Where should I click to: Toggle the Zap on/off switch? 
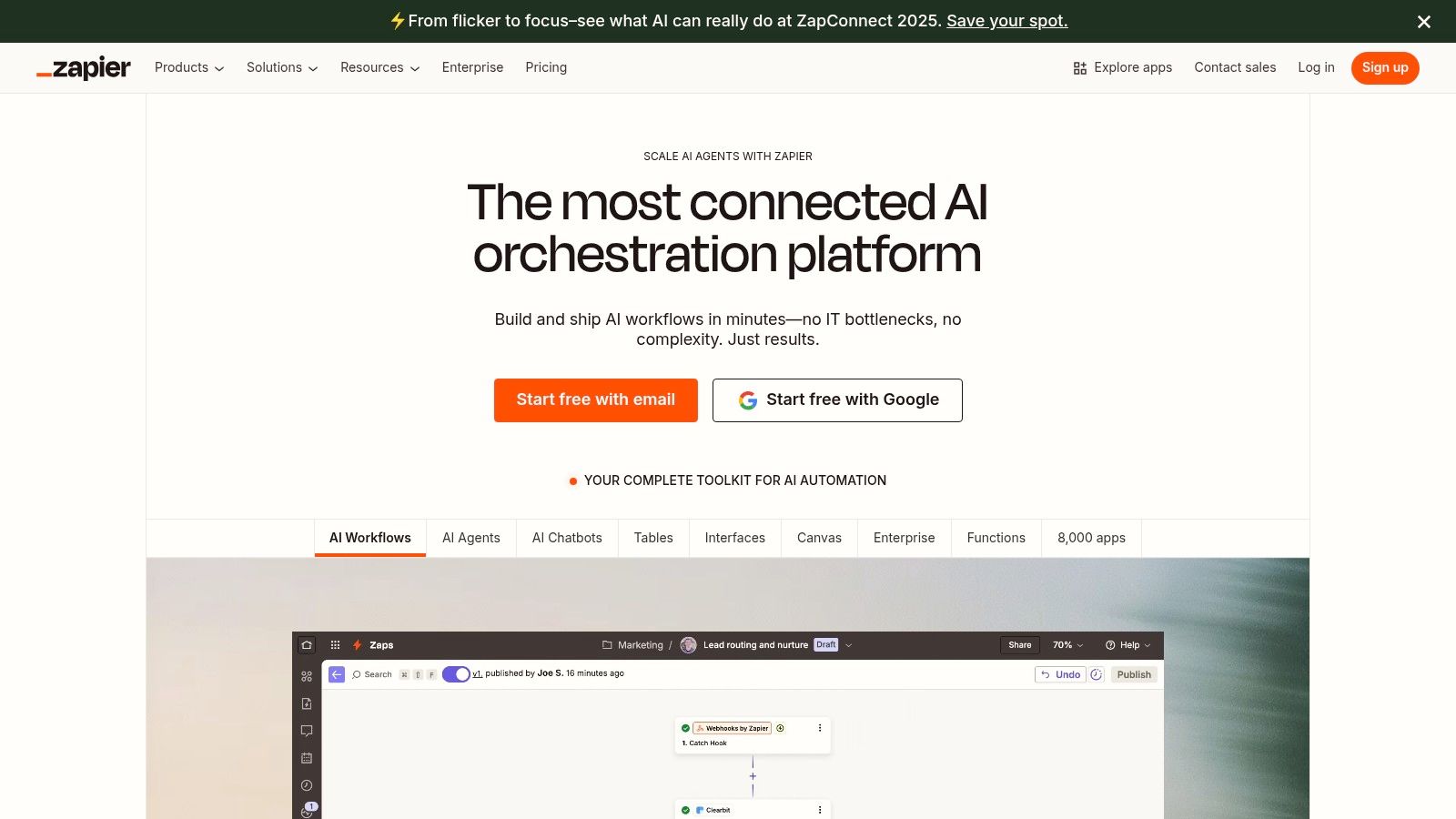coord(456,674)
